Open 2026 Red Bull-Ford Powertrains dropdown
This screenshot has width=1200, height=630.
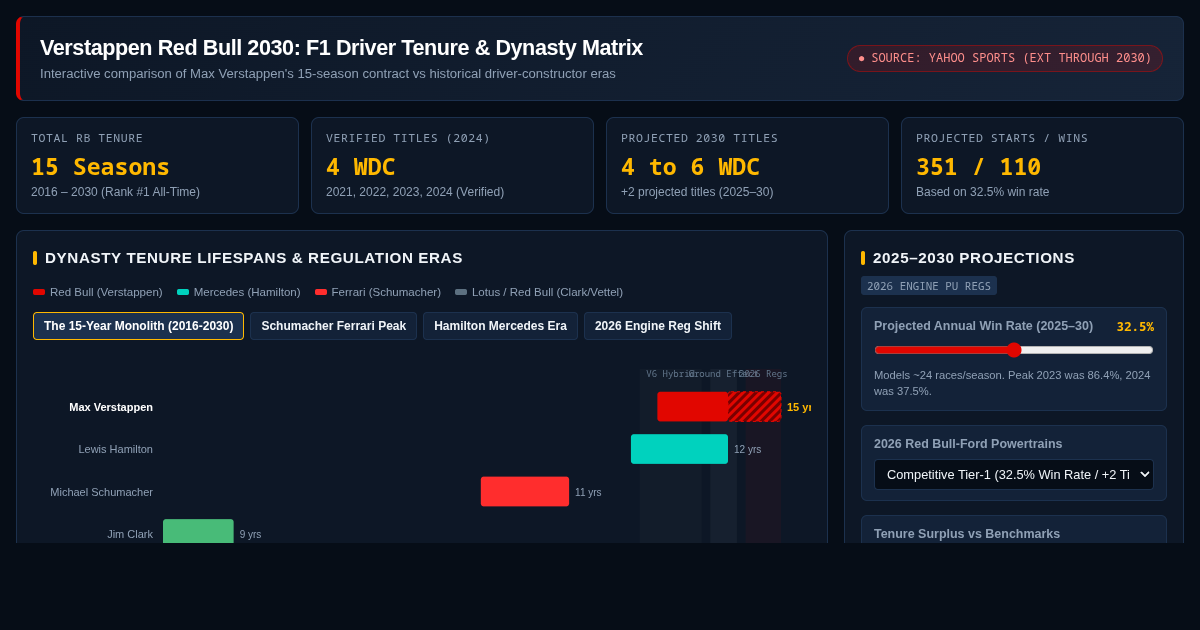click(1014, 474)
